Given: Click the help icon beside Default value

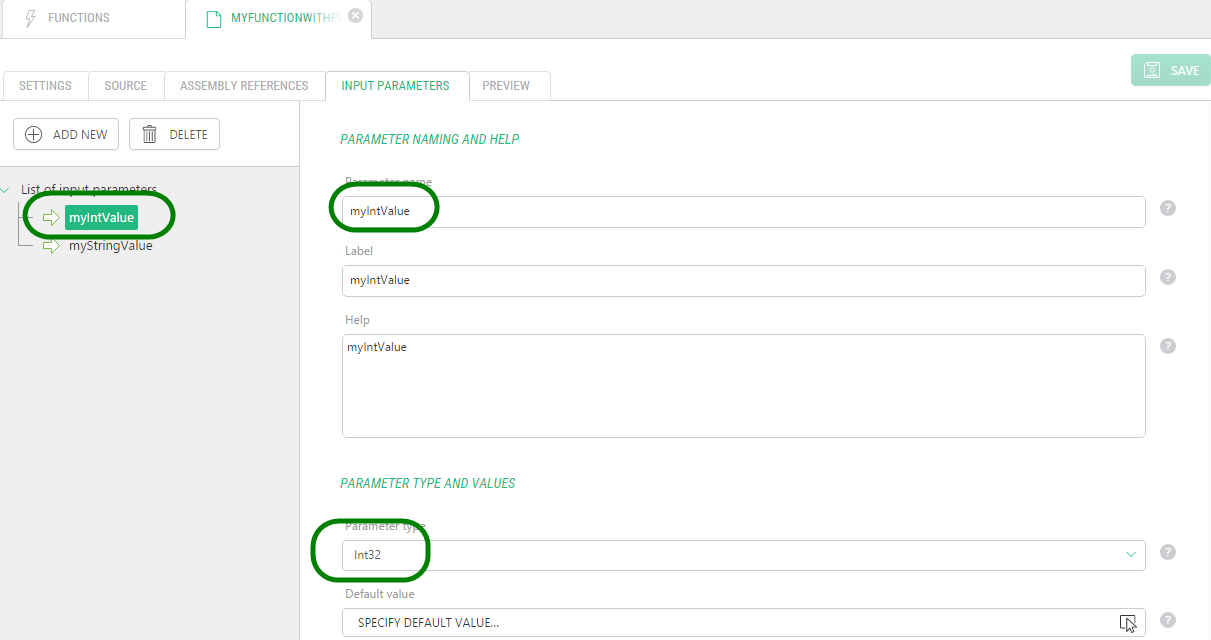Looking at the screenshot, I should (1167, 620).
